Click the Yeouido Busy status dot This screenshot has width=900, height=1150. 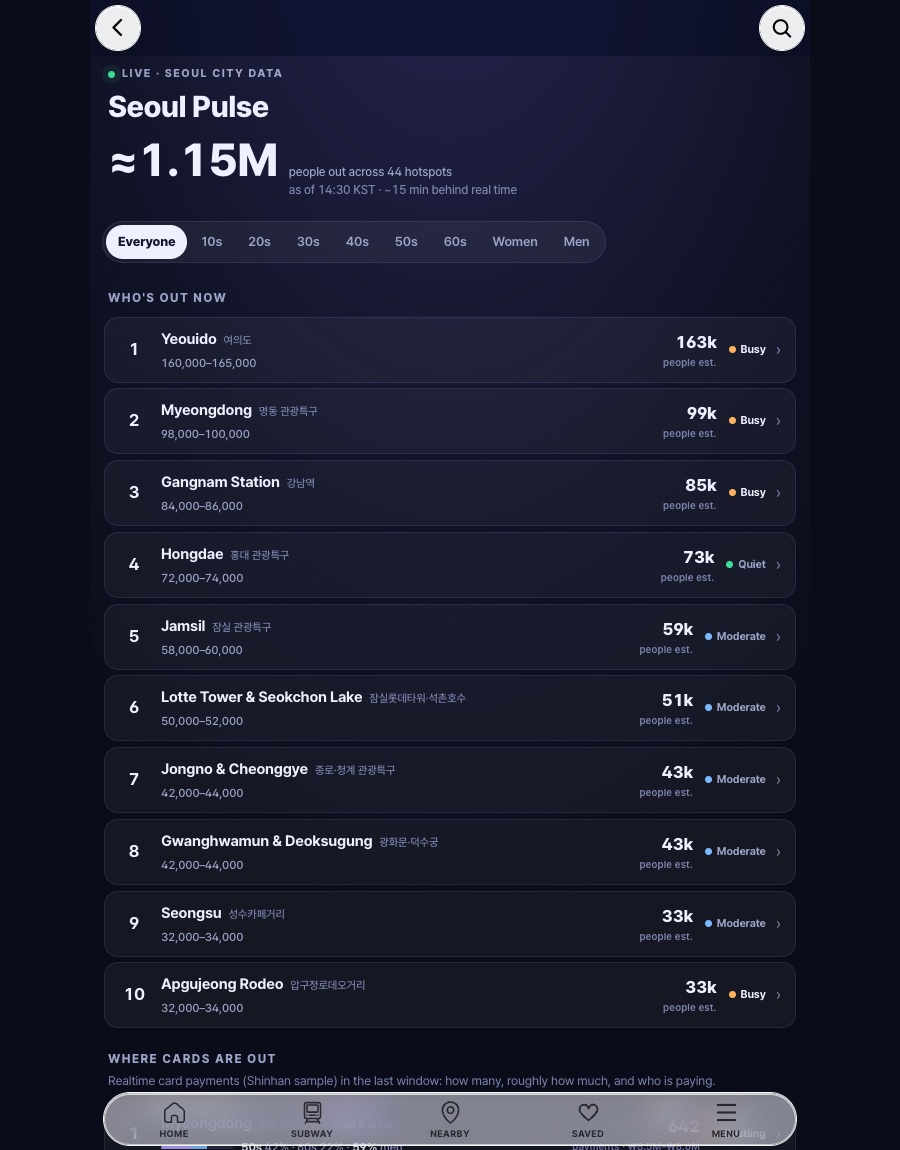click(x=732, y=350)
